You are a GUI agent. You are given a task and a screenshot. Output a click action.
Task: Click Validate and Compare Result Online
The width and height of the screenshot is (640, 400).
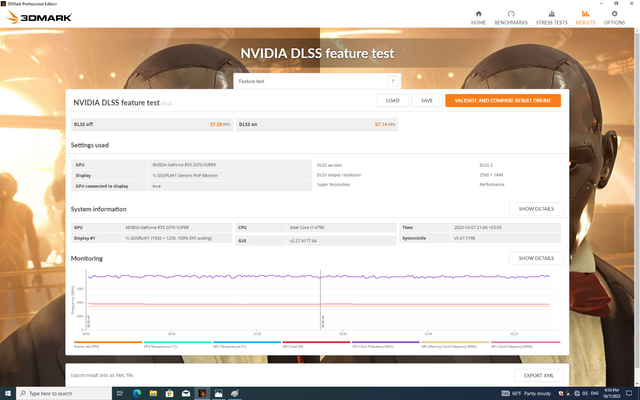[x=503, y=101]
